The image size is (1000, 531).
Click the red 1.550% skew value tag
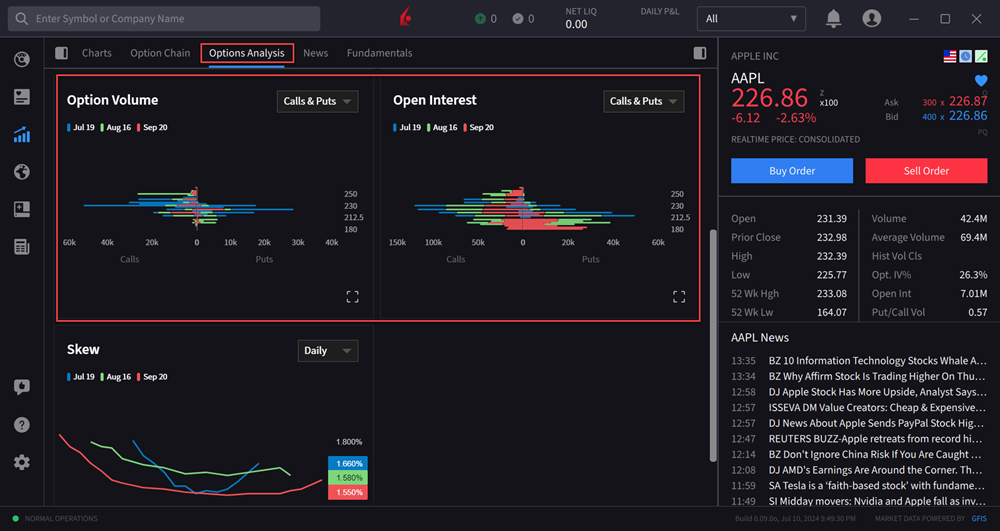tap(348, 492)
